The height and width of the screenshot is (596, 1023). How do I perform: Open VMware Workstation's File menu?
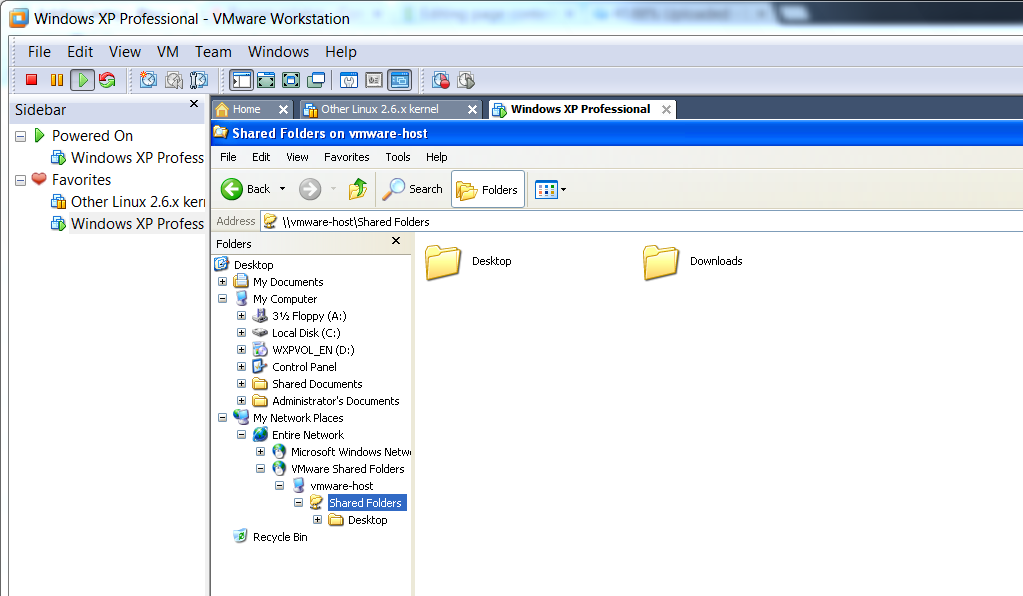pyautogui.click(x=39, y=52)
